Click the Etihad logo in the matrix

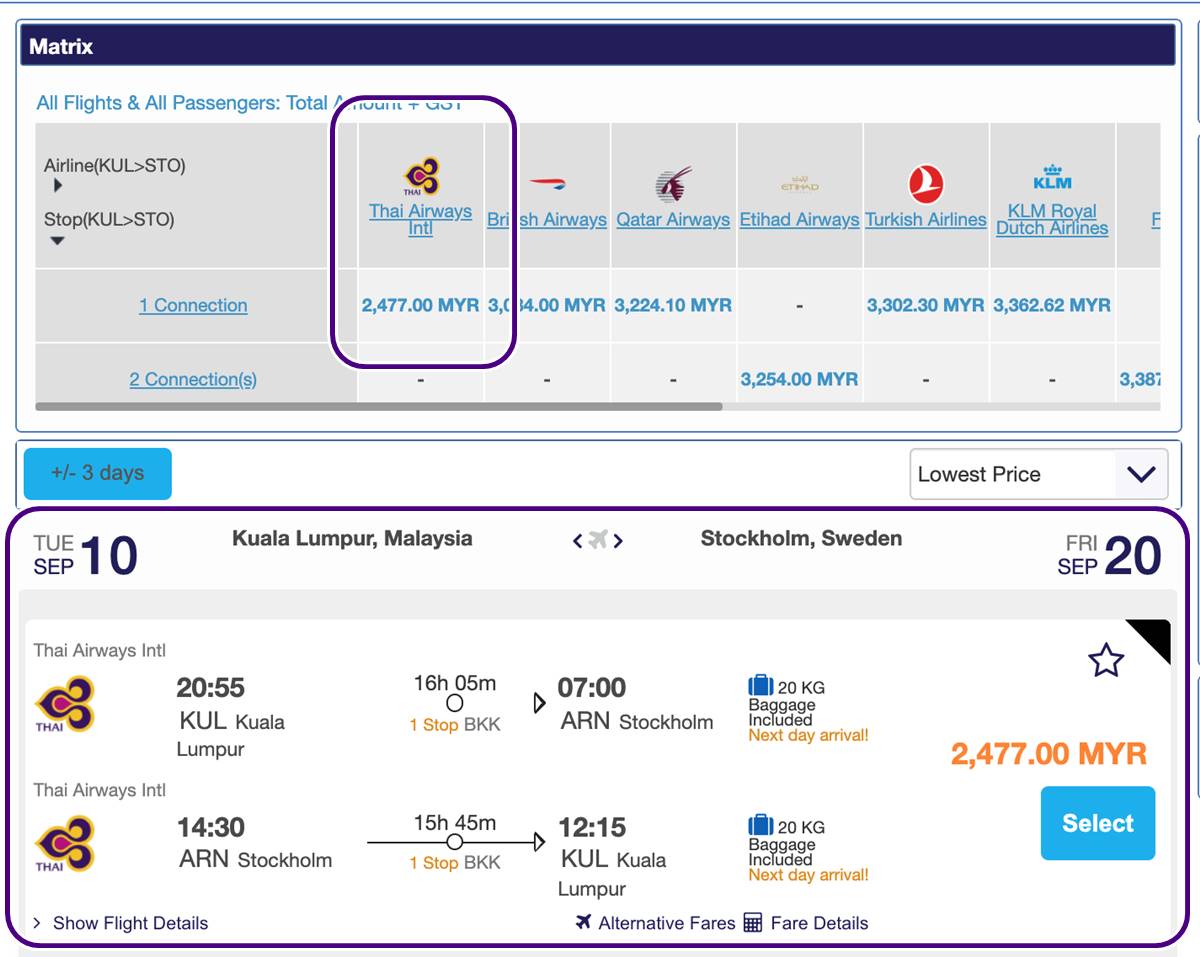(x=799, y=185)
